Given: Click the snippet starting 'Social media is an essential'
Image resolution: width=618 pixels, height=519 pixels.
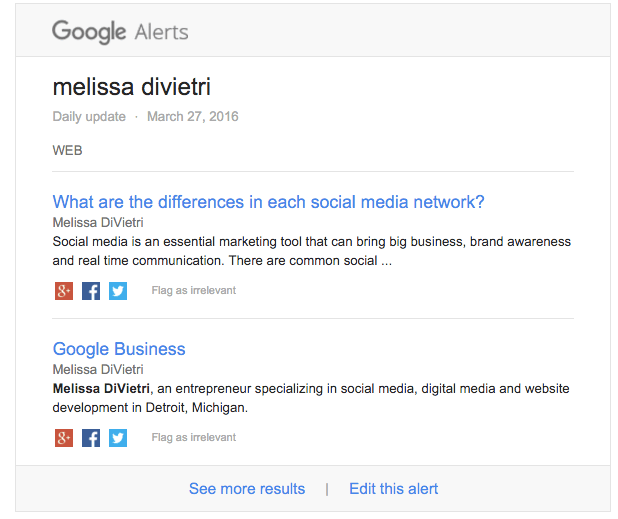Looking at the screenshot, I should tap(311, 251).
